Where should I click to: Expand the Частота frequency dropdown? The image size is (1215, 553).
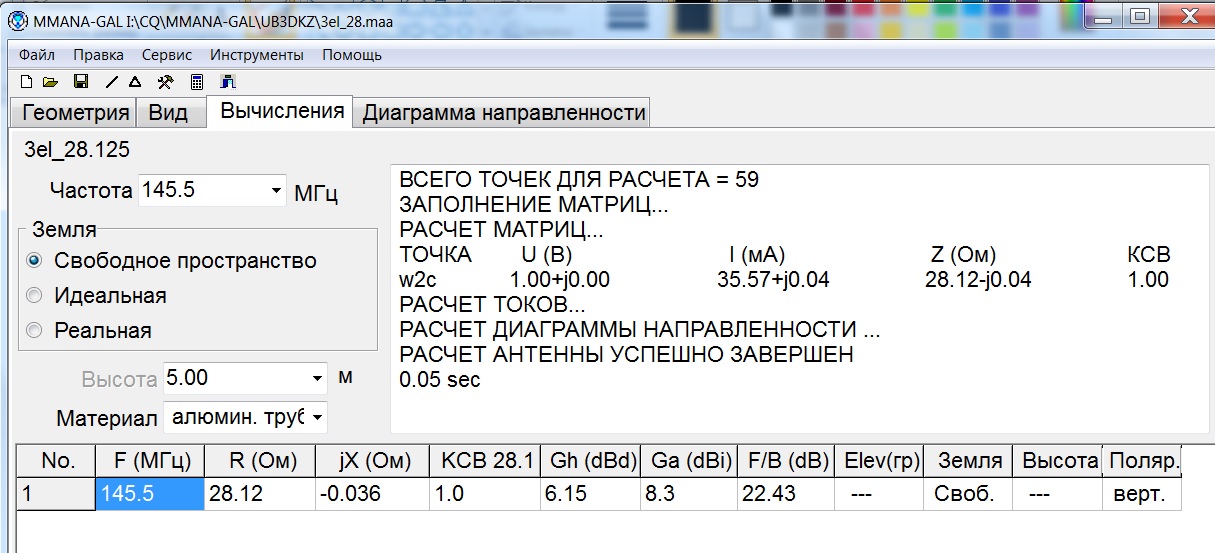click(x=276, y=190)
